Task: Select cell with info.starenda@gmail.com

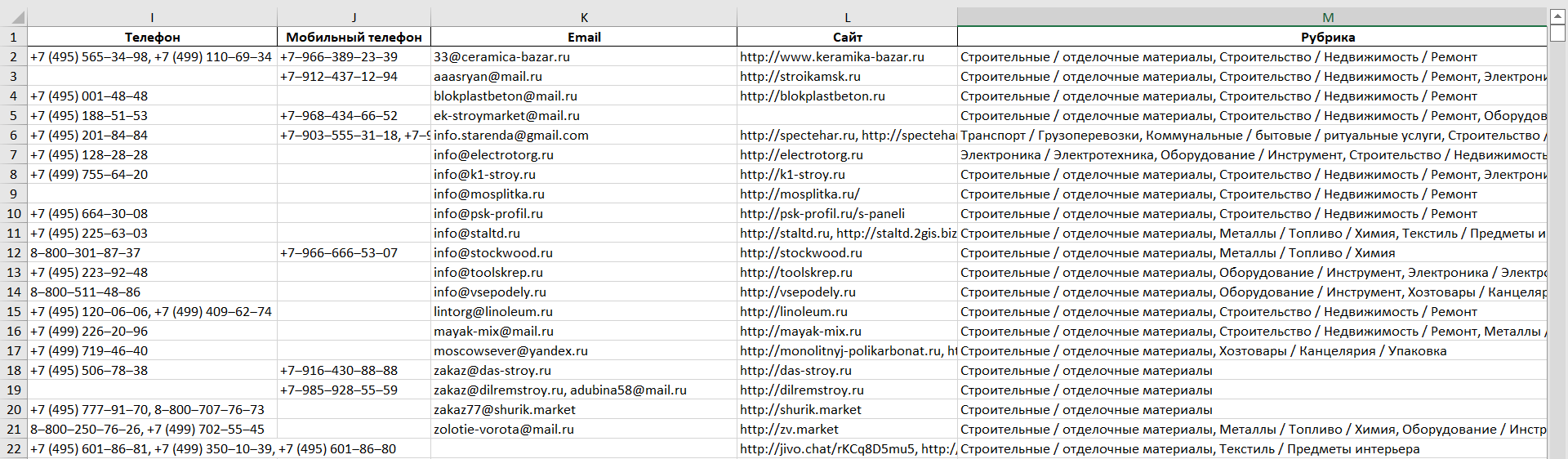Action: click(584, 135)
